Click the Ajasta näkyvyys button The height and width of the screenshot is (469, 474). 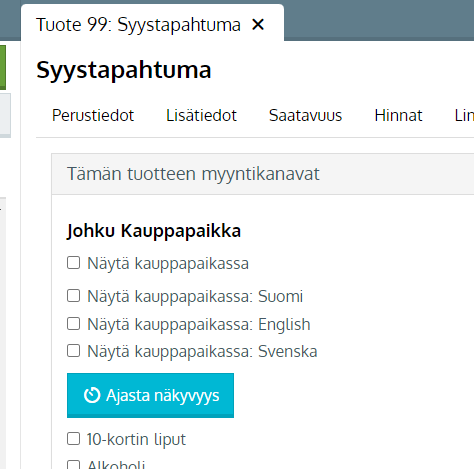tap(150, 395)
